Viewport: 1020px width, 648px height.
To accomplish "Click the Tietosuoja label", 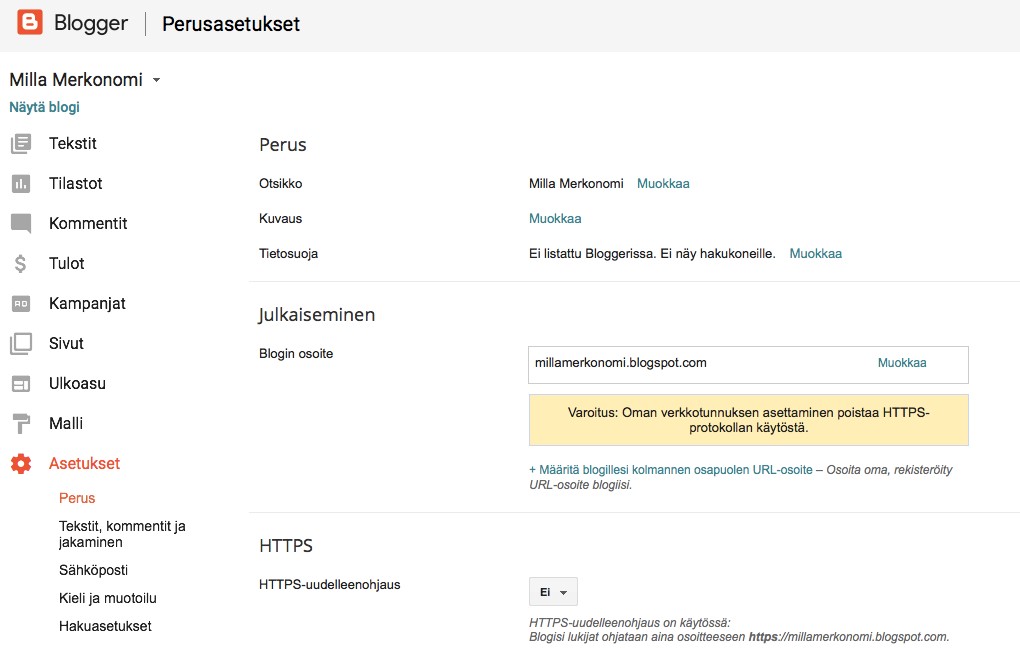I will [288, 254].
